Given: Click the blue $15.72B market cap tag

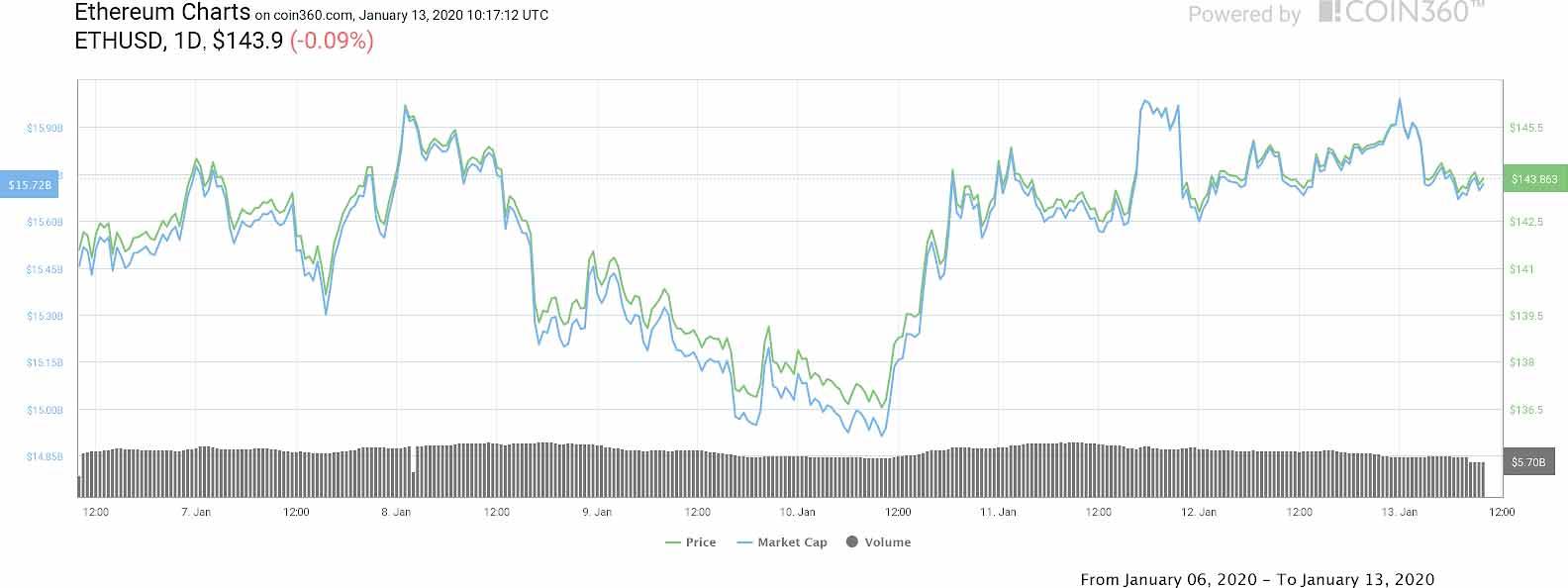Looking at the screenshot, I should point(31,185).
